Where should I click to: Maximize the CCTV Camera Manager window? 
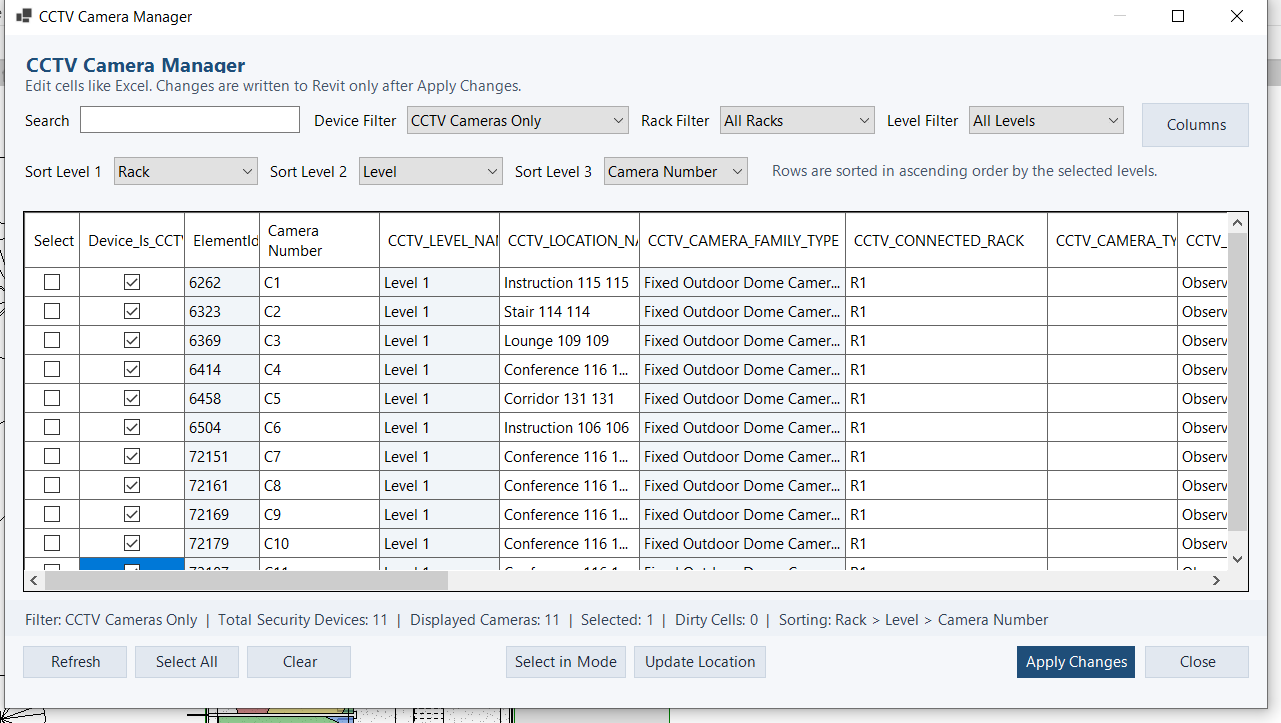coord(1178,16)
